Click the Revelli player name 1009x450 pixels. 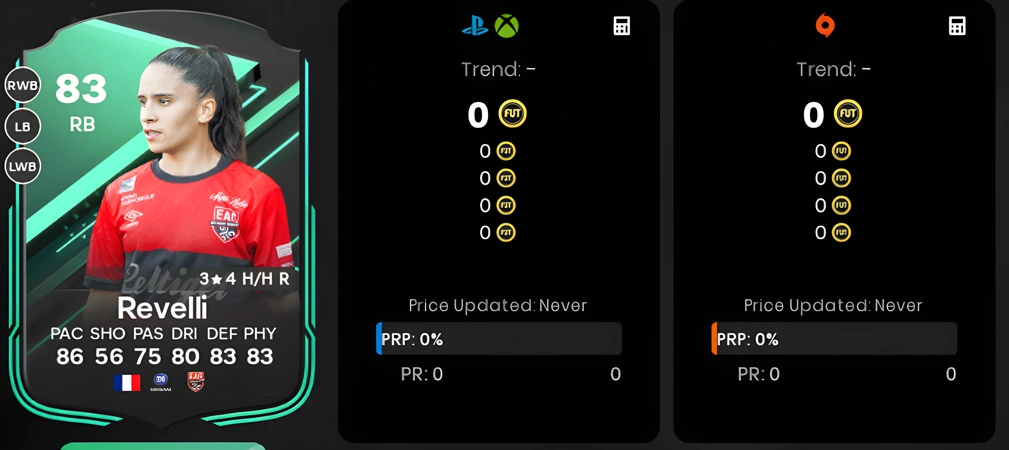pyautogui.click(x=163, y=309)
